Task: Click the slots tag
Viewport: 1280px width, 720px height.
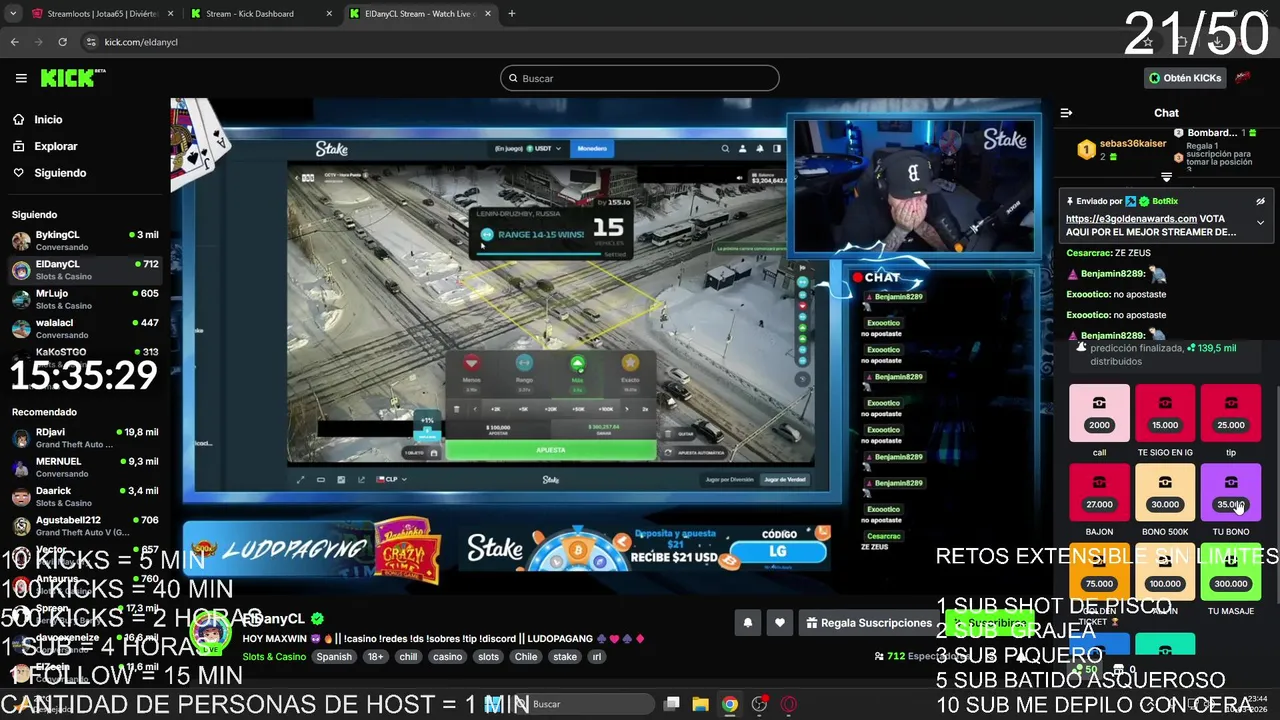Action: [488, 657]
